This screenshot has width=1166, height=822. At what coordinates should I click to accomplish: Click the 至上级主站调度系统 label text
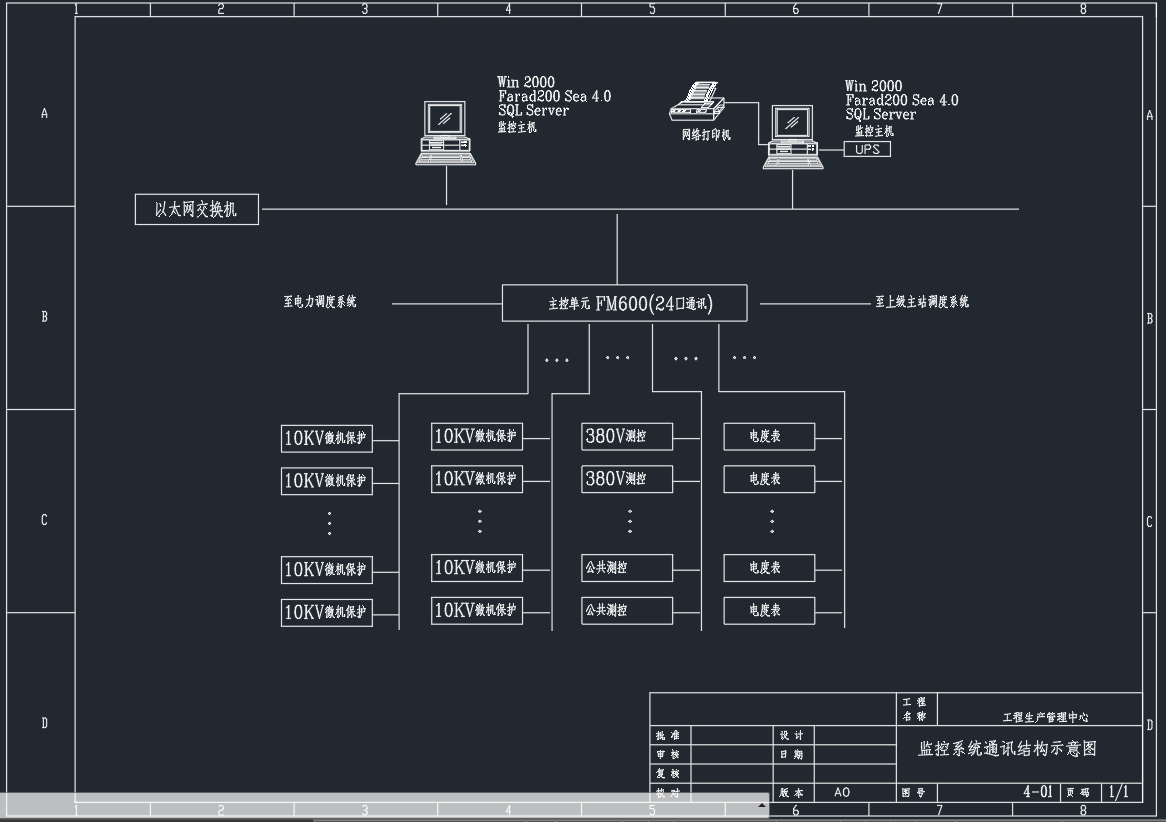point(921,302)
